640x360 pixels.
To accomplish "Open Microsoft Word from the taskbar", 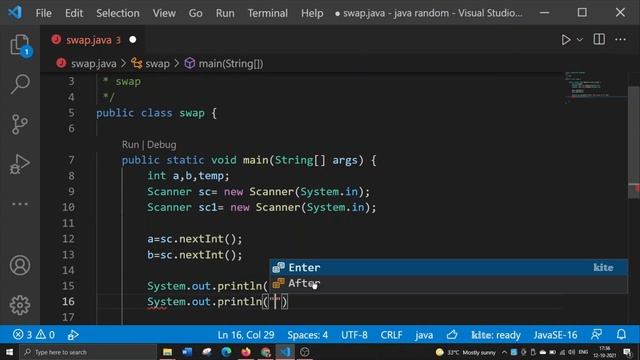I will click(187, 352).
